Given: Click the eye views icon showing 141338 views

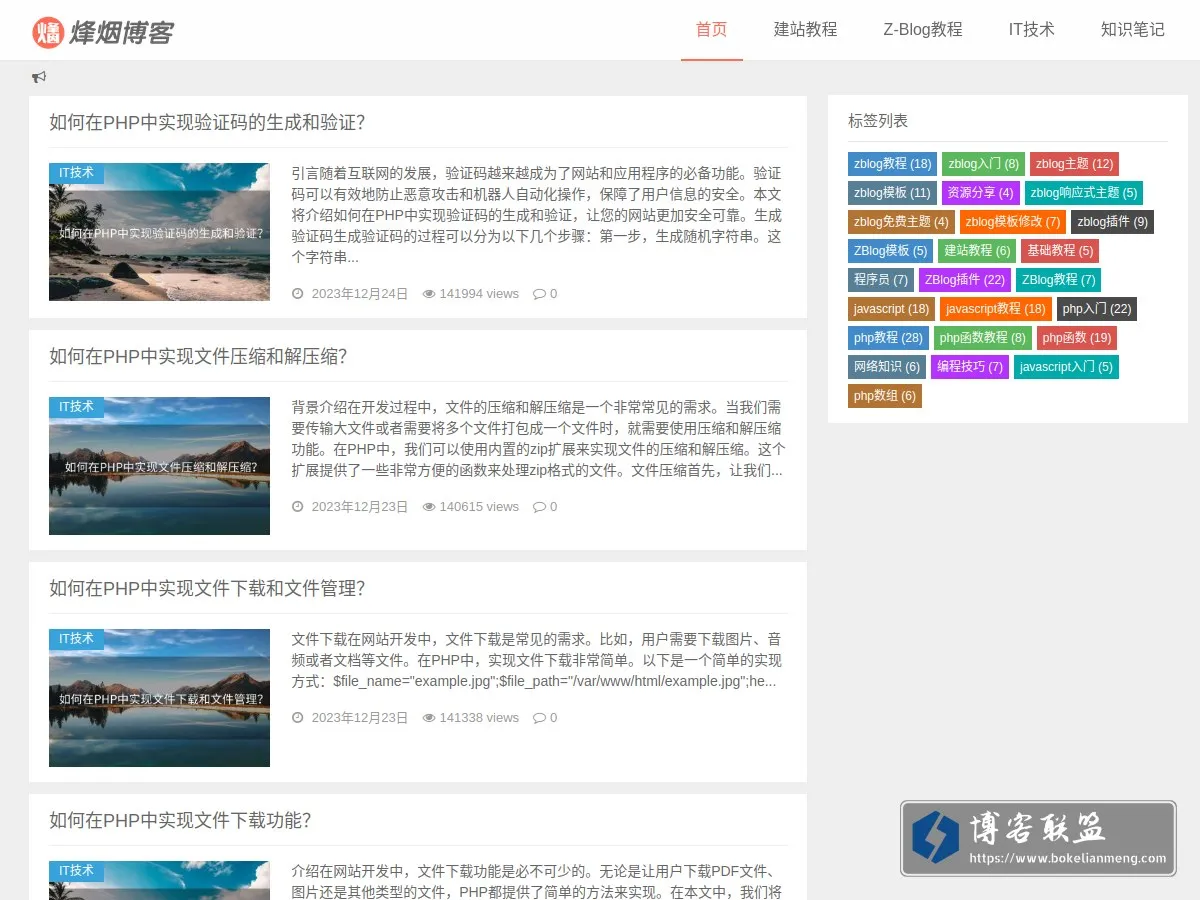Looking at the screenshot, I should [429, 718].
